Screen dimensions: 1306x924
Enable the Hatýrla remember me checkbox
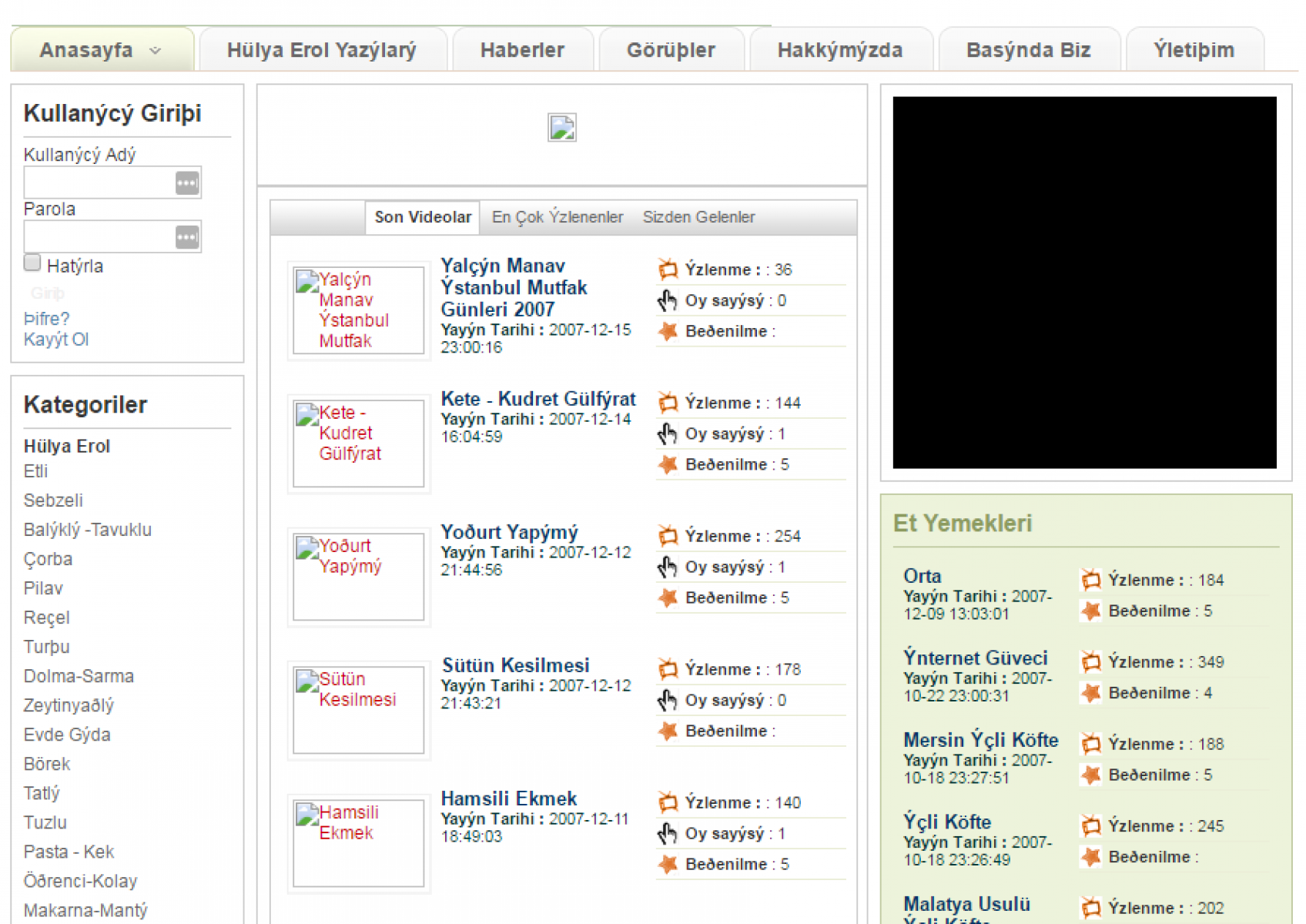32,263
